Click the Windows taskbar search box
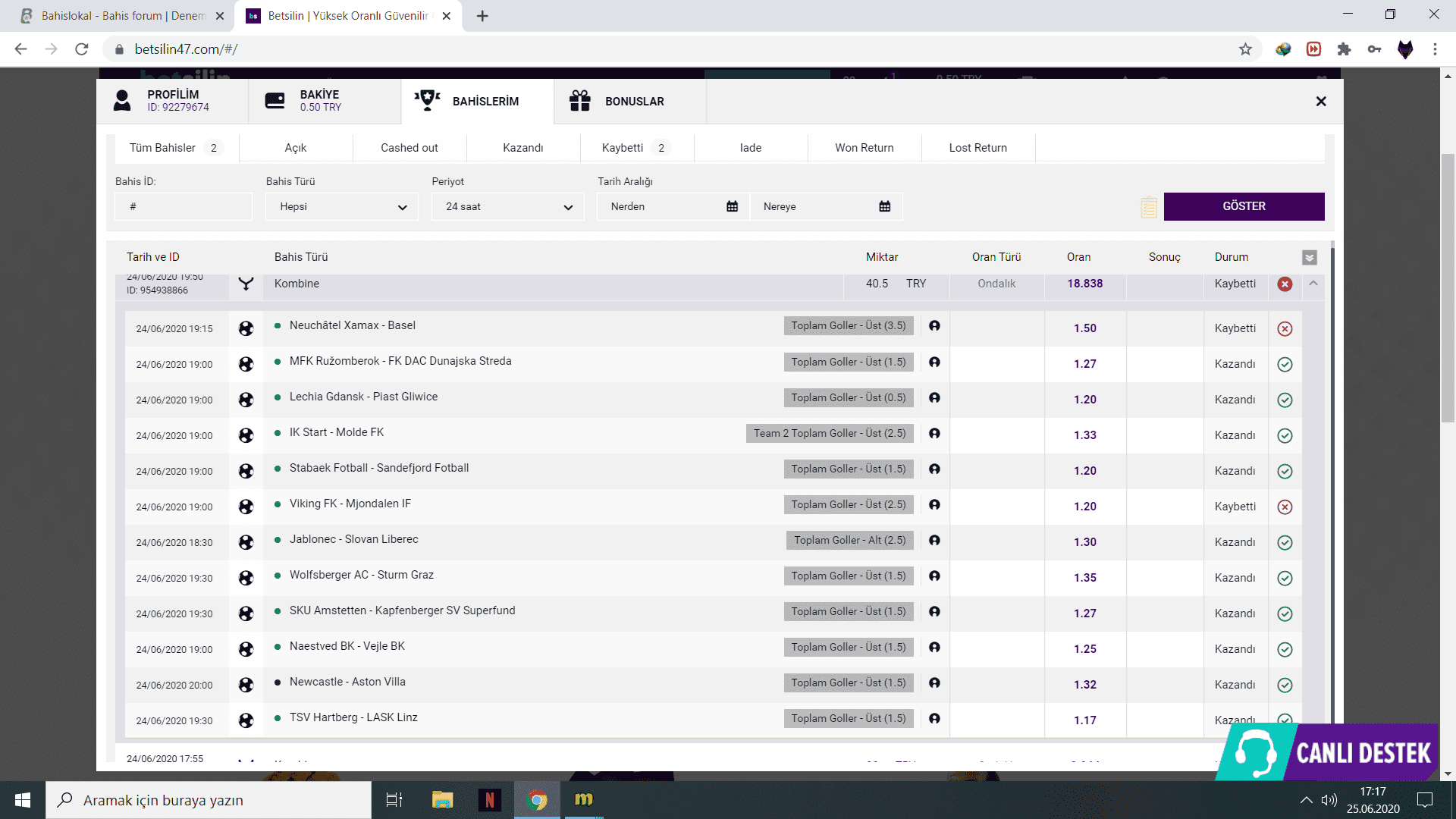Image resolution: width=1456 pixels, height=819 pixels. click(x=209, y=800)
